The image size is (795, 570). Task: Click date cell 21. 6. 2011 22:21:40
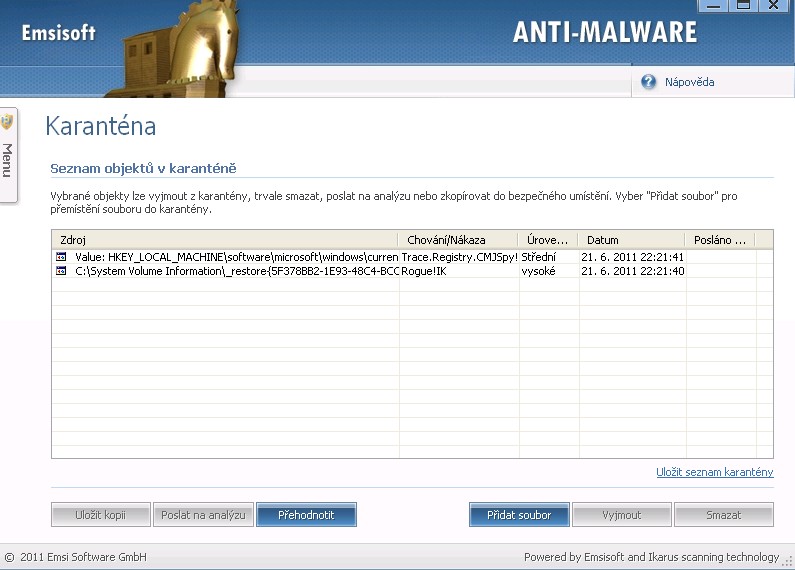(633, 271)
